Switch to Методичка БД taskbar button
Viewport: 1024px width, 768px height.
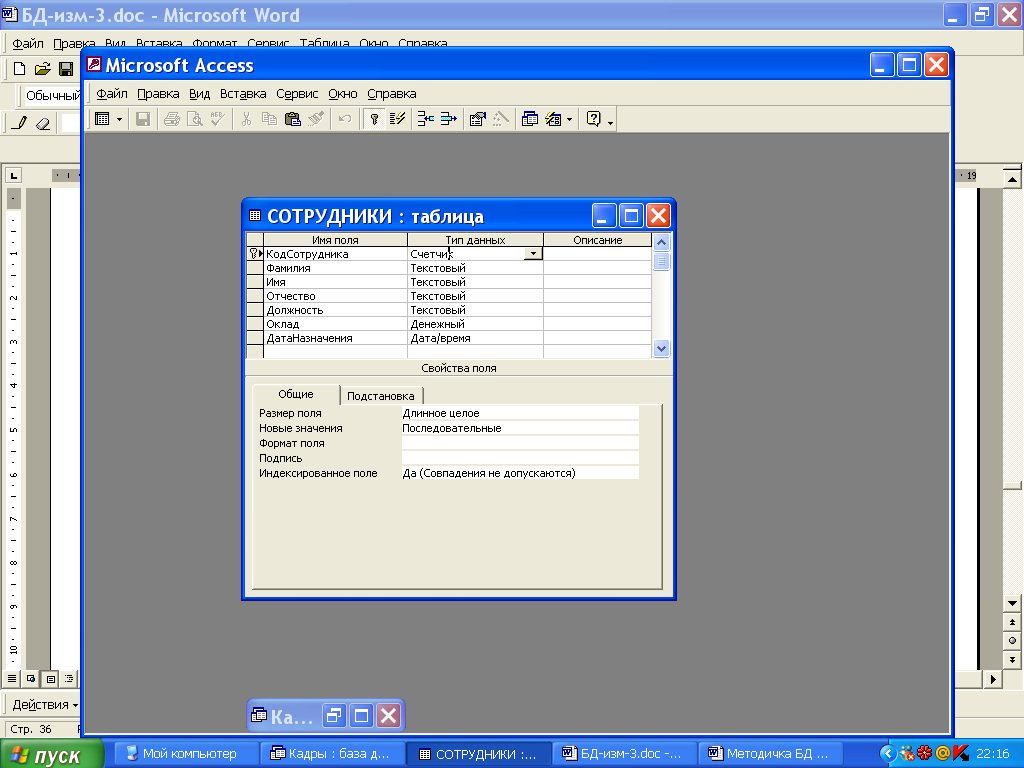771,754
